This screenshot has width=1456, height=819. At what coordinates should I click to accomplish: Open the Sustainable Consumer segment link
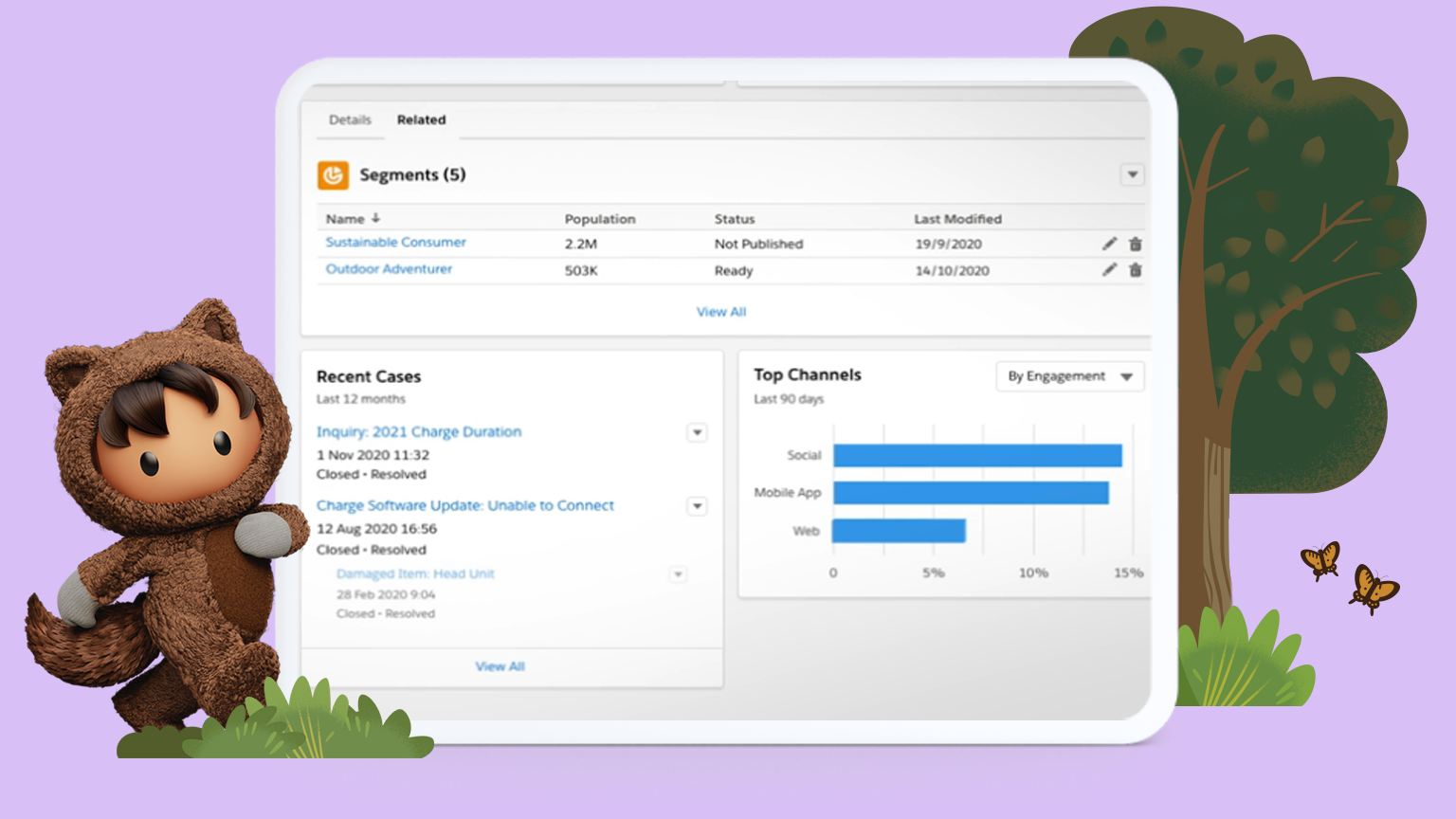[396, 243]
